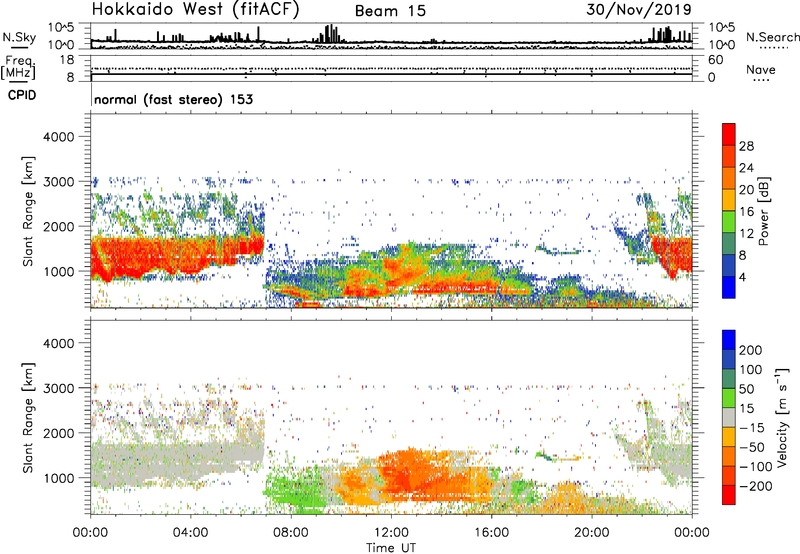Click "Velocity [m s-1]" colorbar title
The width and height of the screenshot is (800, 554).
pyautogui.click(x=781, y=417)
